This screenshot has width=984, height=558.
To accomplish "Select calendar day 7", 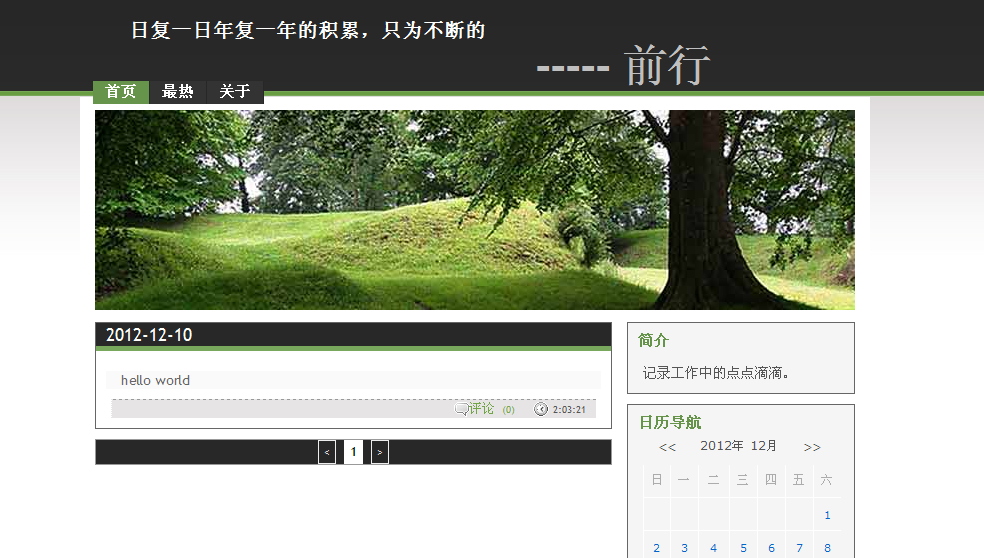I will click(800, 548).
